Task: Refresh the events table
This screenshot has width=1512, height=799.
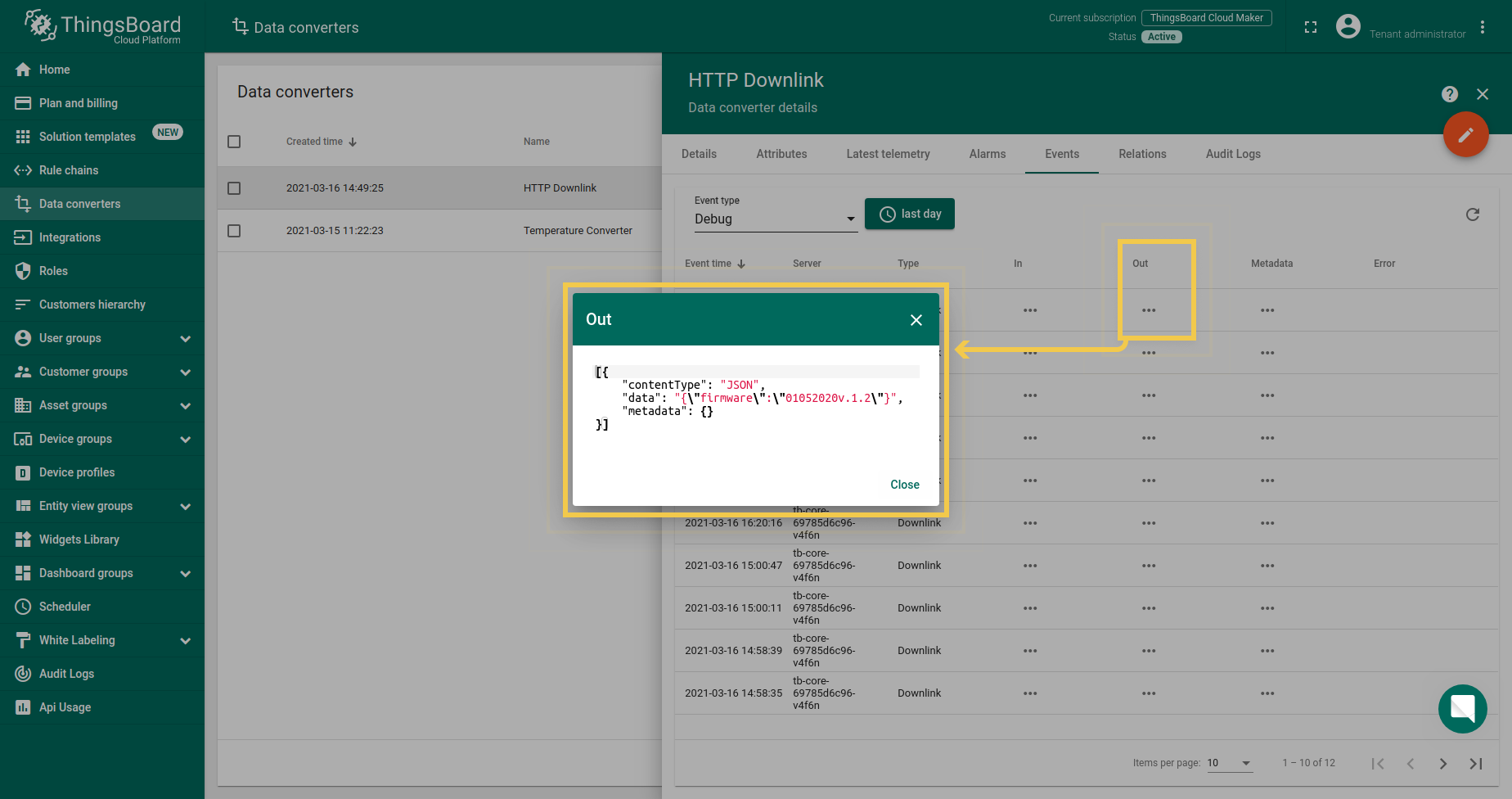Action: [1473, 214]
